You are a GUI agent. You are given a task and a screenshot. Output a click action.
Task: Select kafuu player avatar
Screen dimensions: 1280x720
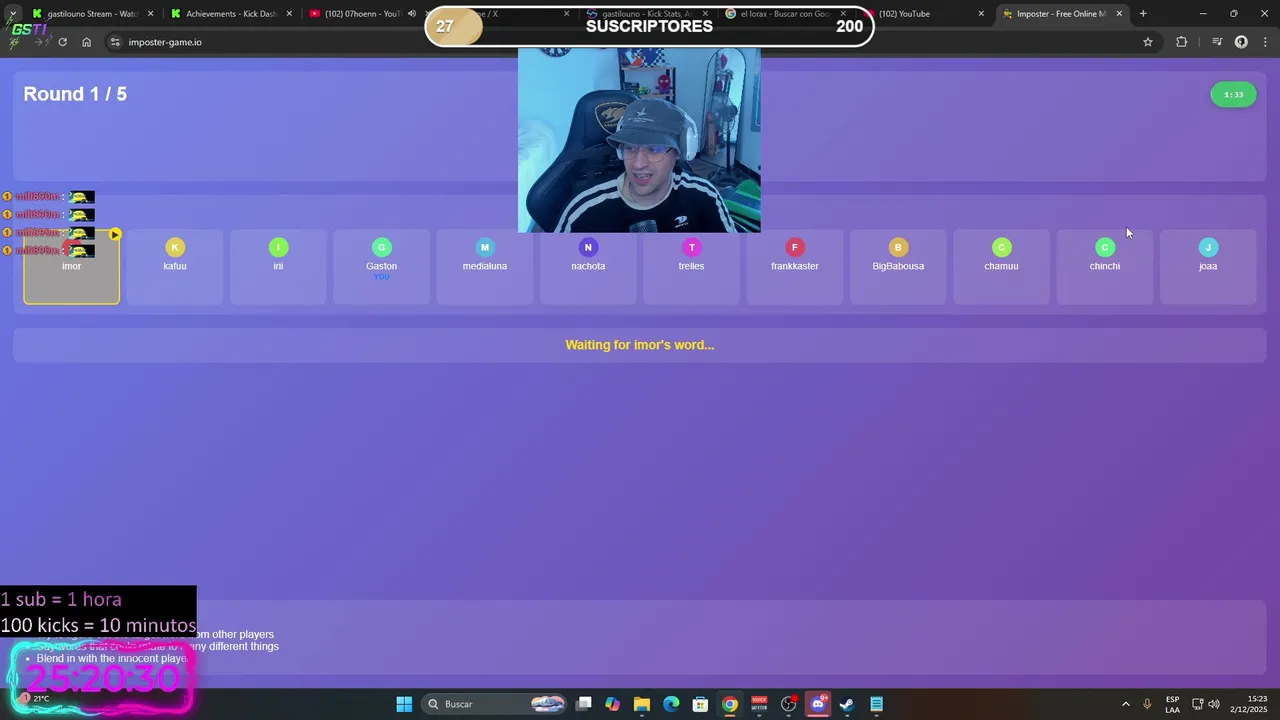[x=175, y=247]
